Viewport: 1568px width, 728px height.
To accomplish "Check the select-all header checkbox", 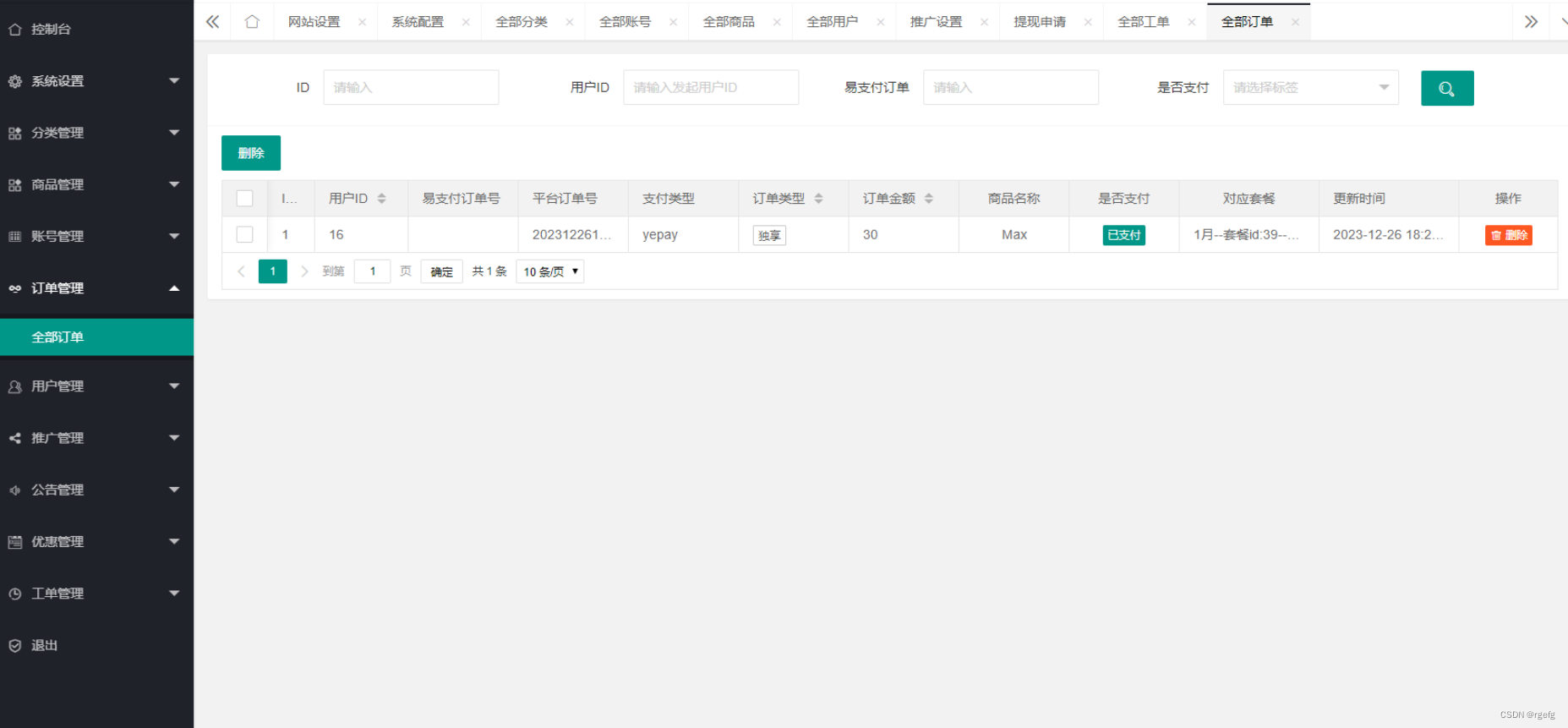I will point(245,198).
